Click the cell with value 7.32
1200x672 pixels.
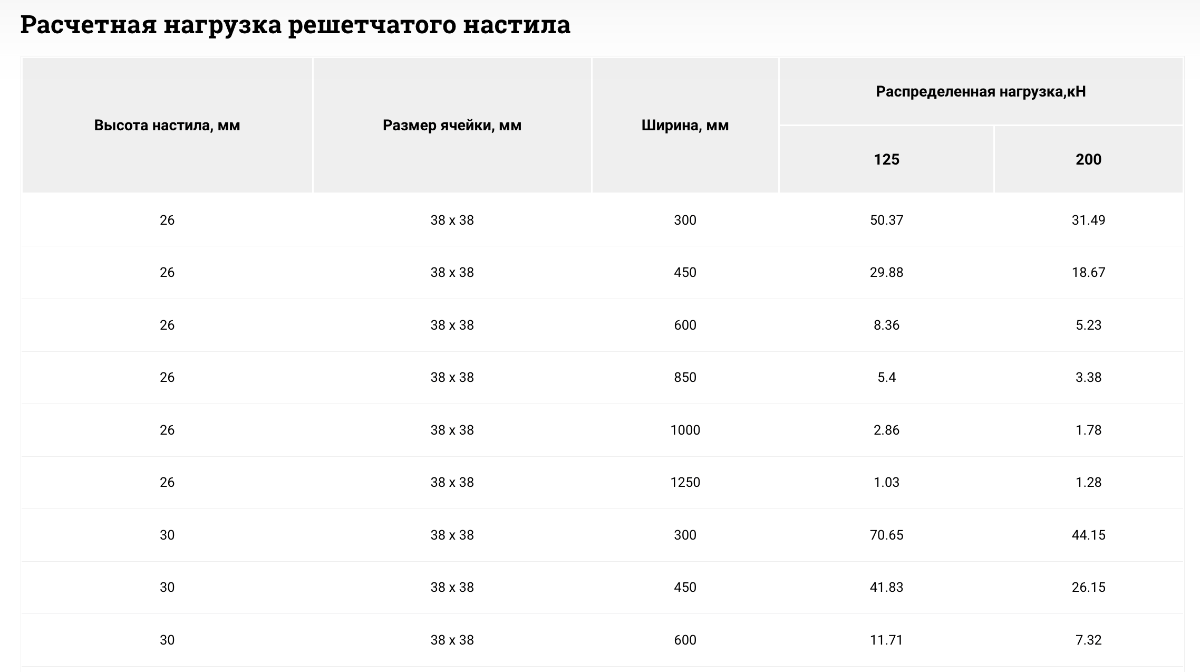pos(1088,640)
